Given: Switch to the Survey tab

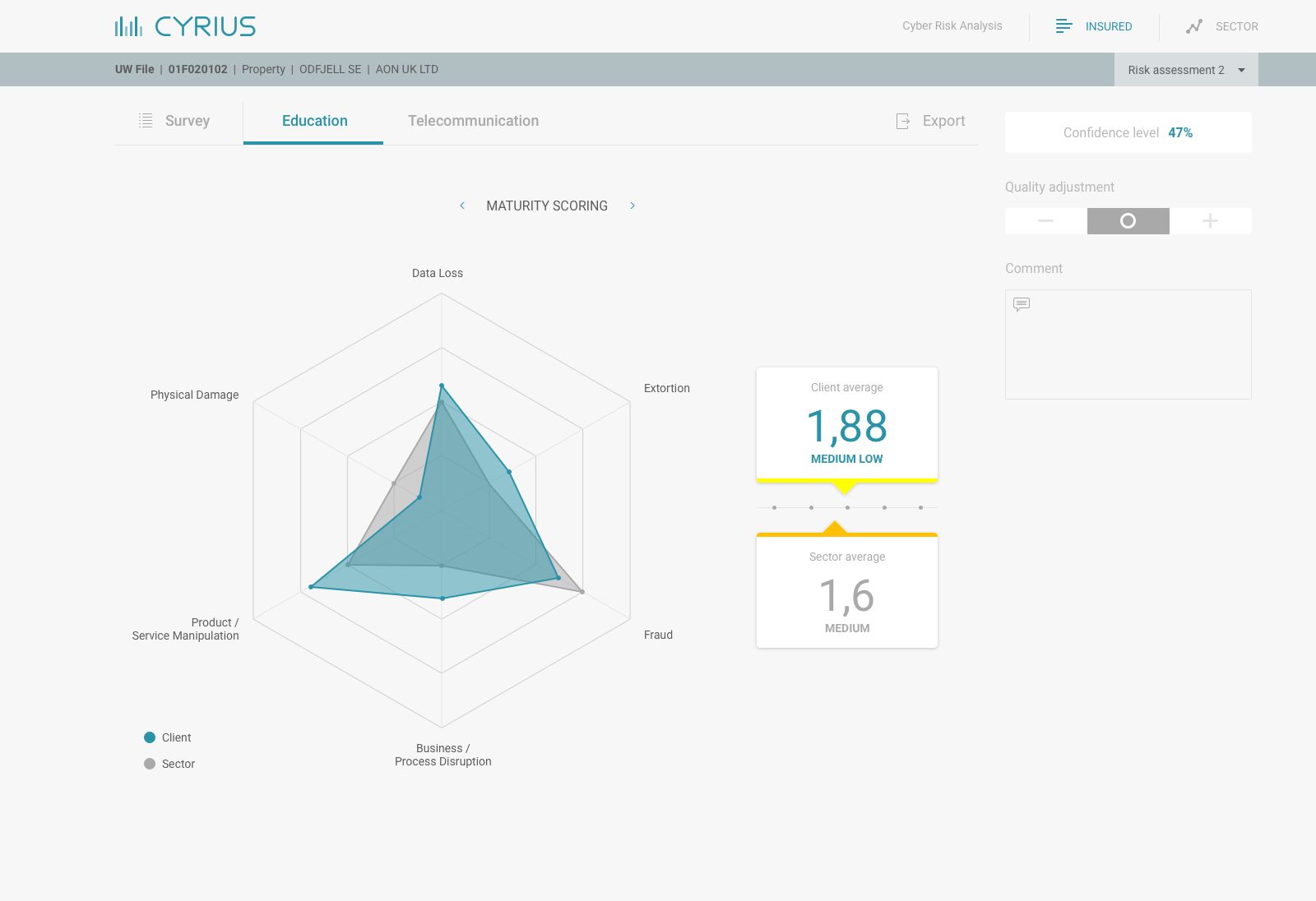Looking at the screenshot, I should coord(174,121).
